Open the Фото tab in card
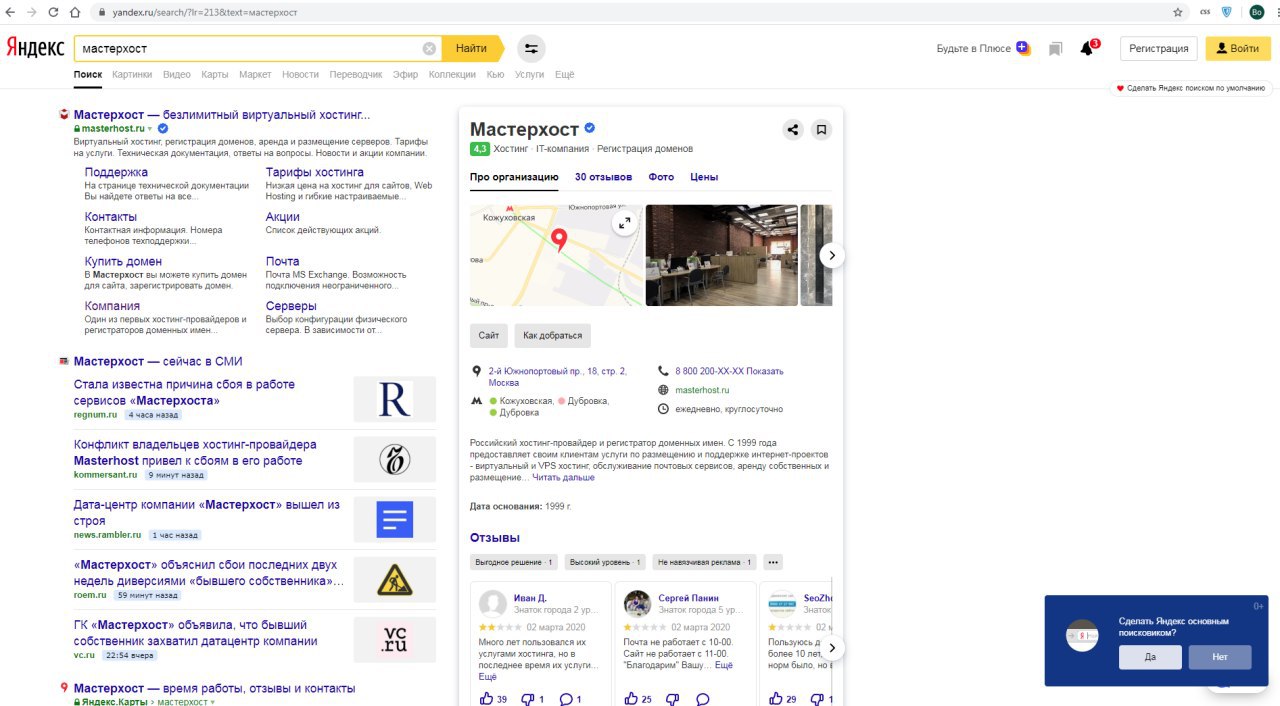The width and height of the screenshot is (1280, 706). coord(661,177)
